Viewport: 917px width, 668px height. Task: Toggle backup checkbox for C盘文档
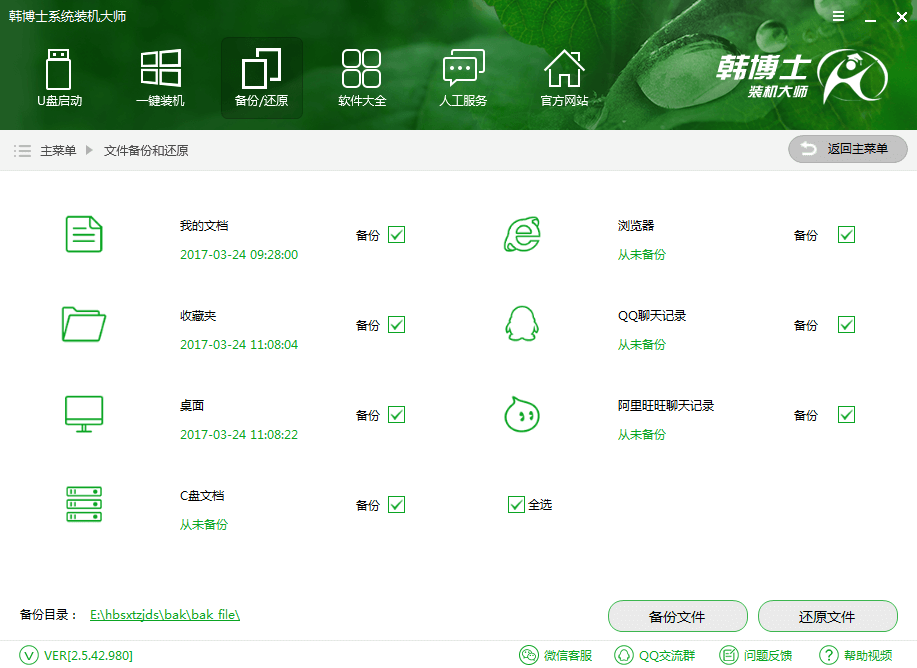[x=396, y=505]
